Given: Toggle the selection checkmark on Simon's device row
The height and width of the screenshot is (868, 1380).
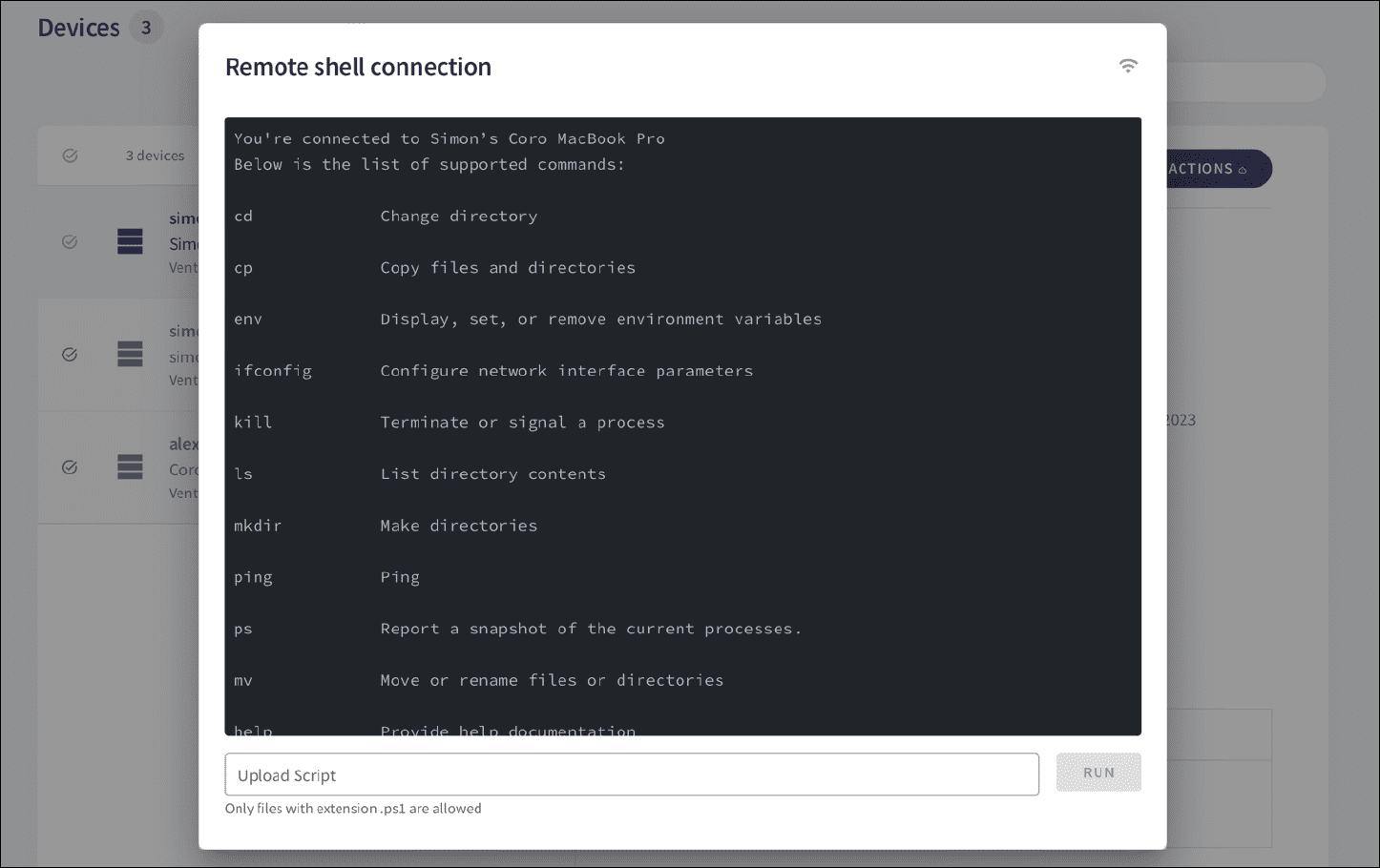Looking at the screenshot, I should [x=69, y=241].
